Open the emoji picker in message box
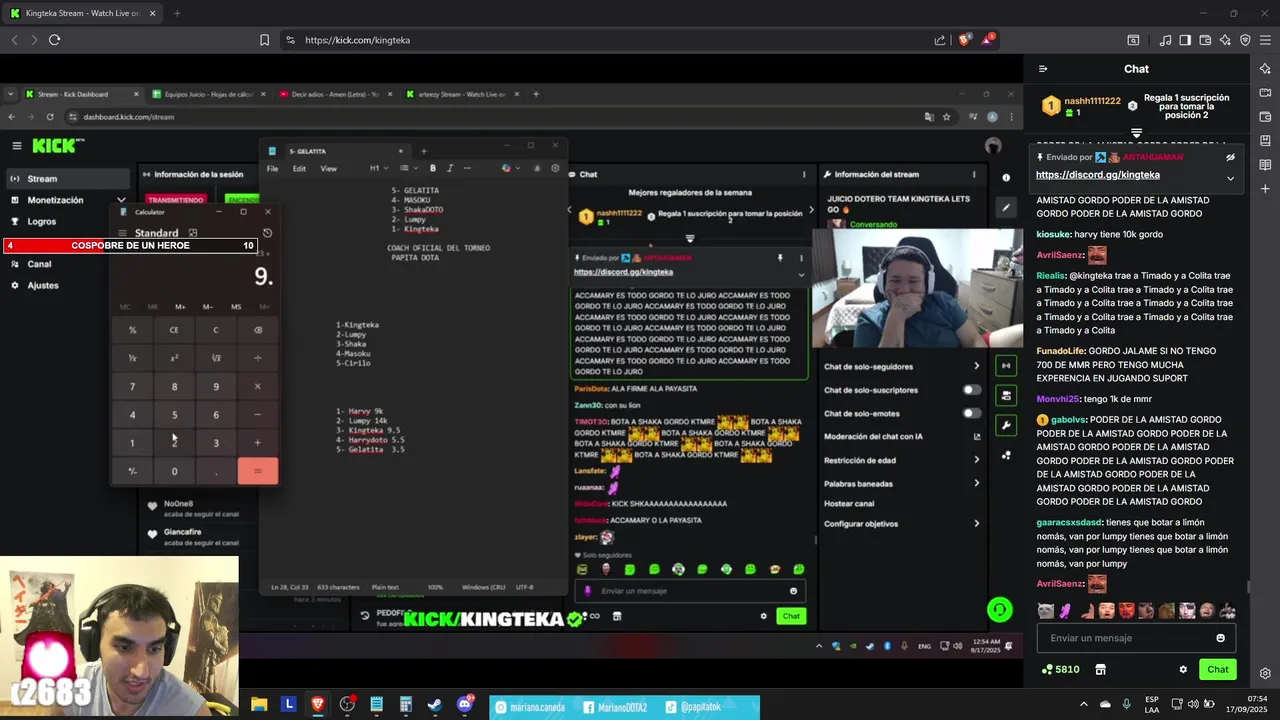 point(1220,638)
